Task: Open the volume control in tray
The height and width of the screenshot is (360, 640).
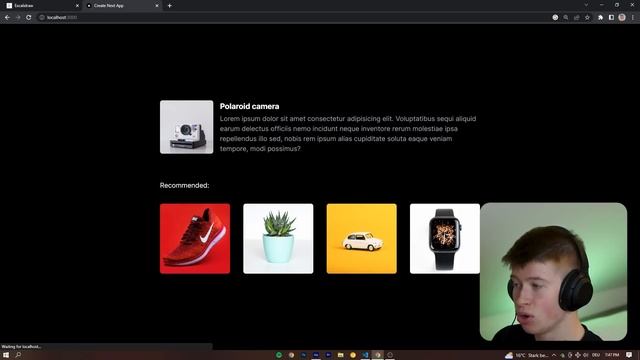Action: tap(586, 355)
